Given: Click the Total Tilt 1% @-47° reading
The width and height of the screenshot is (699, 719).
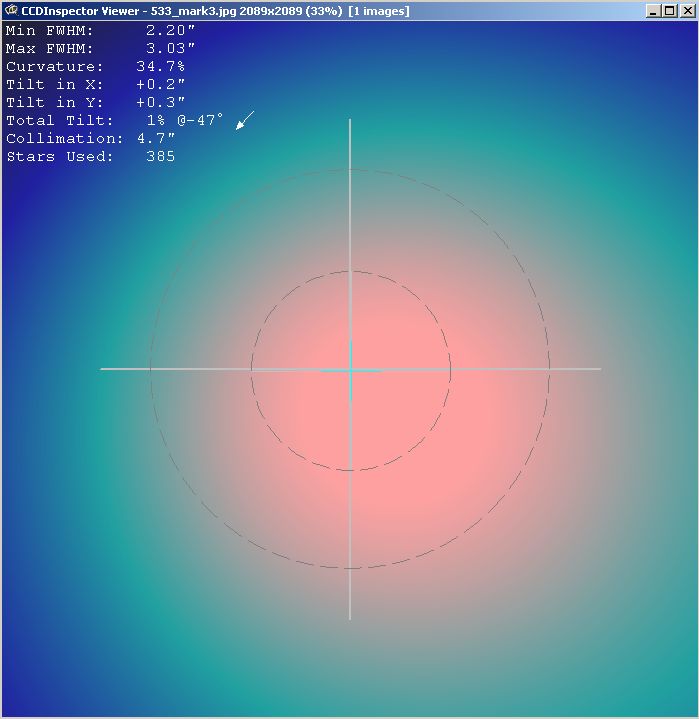Looking at the screenshot, I should (x=185, y=121).
